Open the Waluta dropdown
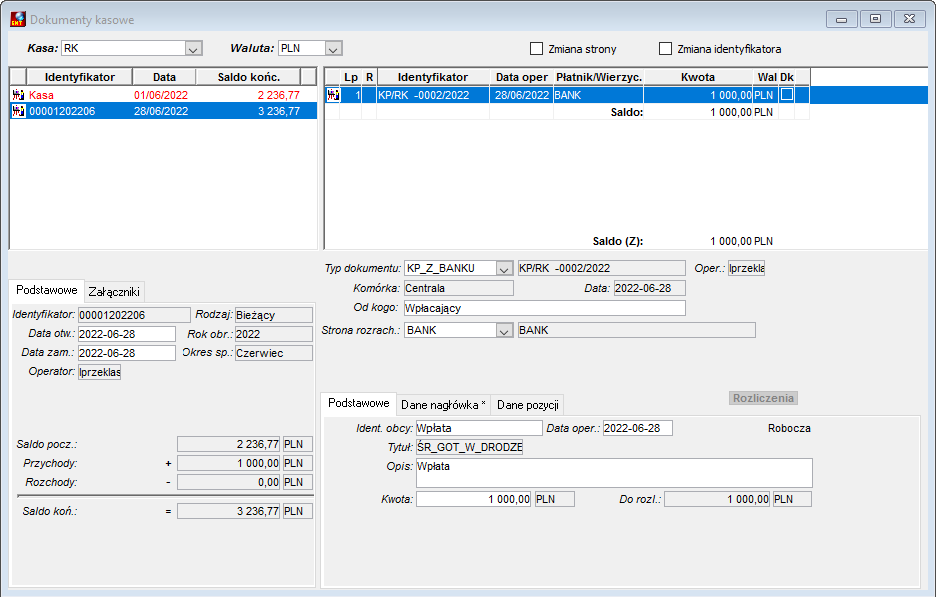This screenshot has width=936, height=597. [334, 48]
